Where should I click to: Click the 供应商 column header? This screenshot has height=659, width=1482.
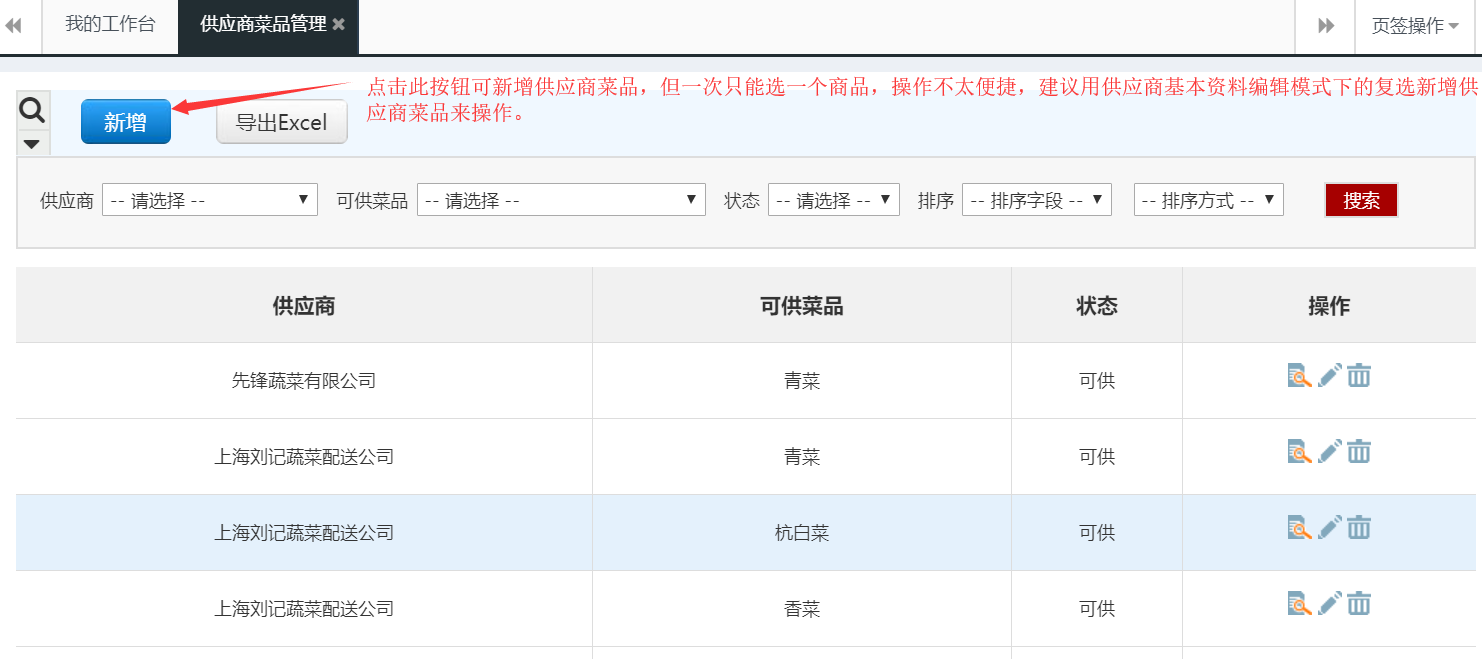pyautogui.click(x=304, y=306)
